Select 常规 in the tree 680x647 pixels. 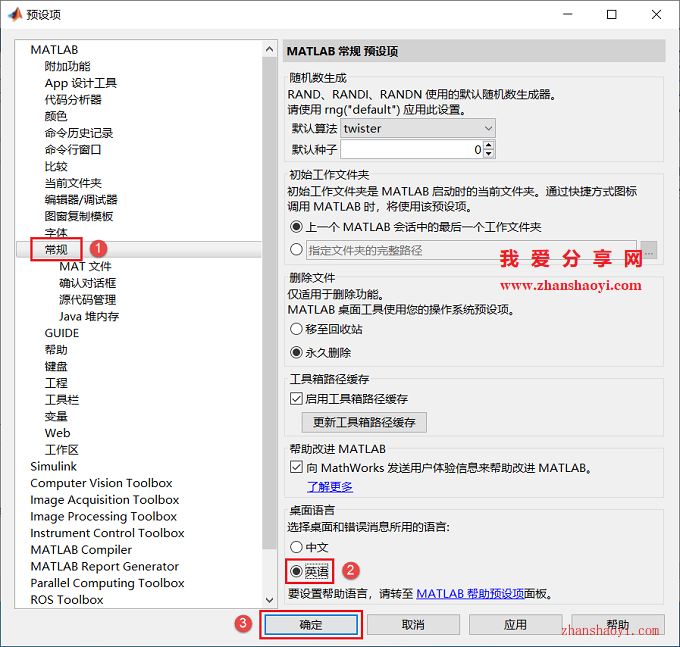(56, 249)
